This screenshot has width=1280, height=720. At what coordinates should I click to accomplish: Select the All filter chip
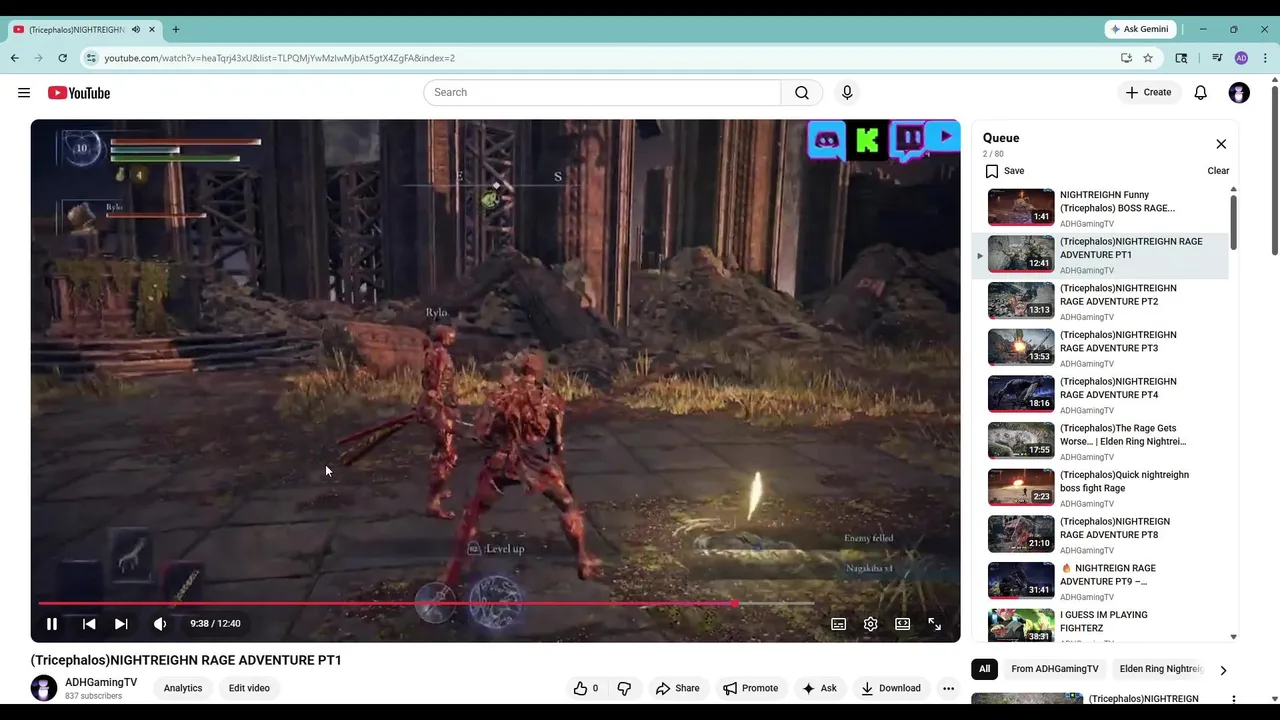(984, 669)
